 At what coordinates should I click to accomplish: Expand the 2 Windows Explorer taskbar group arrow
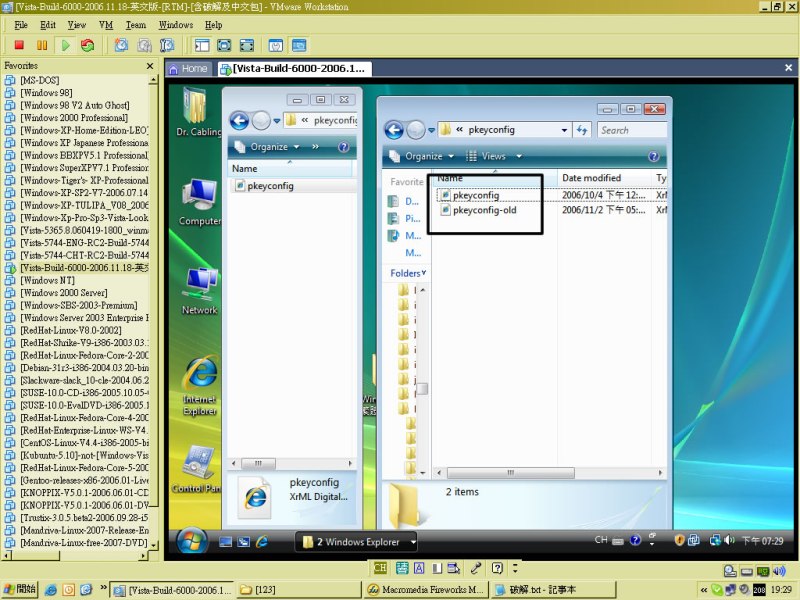pos(413,542)
